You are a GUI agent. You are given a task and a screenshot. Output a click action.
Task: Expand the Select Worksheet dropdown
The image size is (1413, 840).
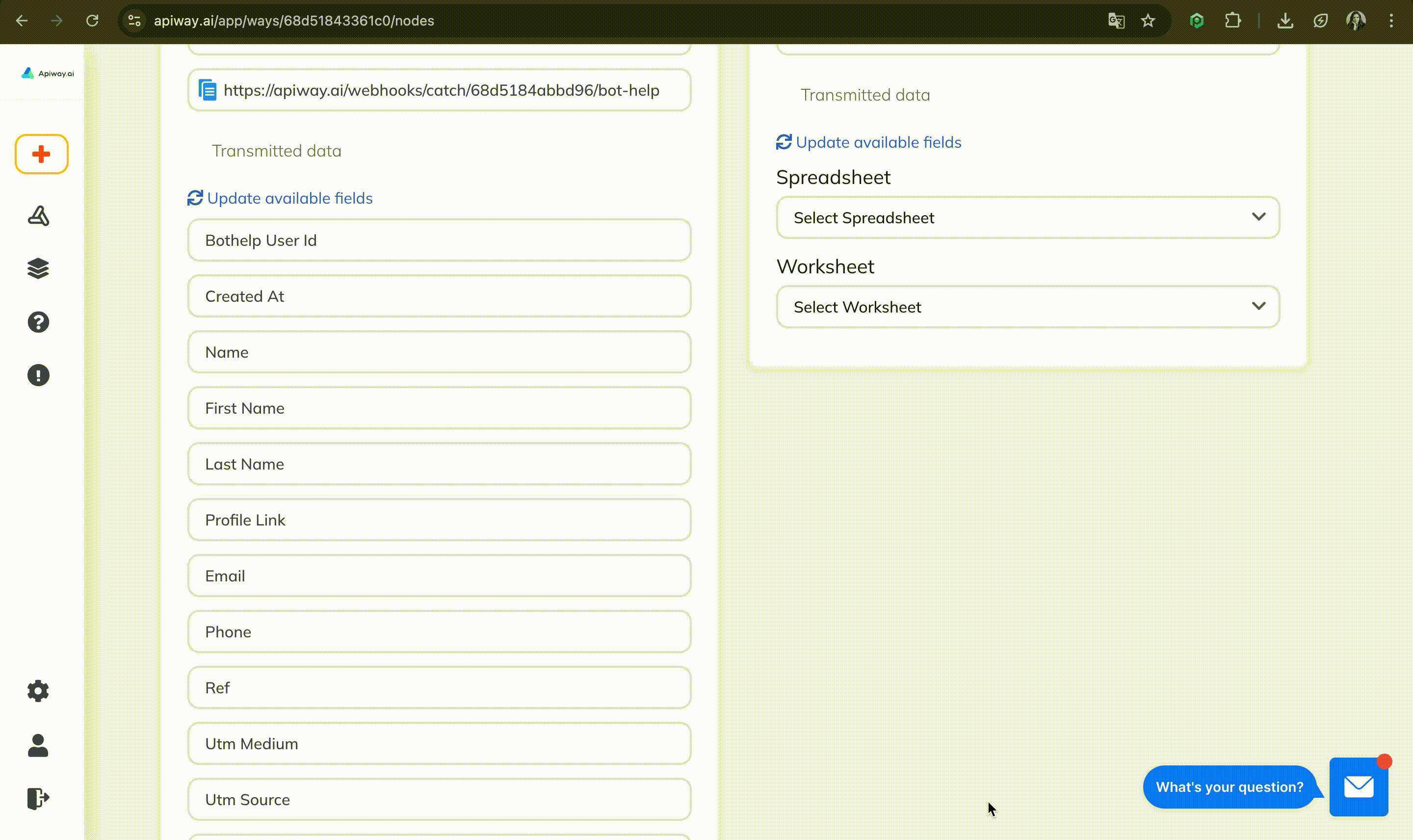pyautogui.click(x=1027, y=307)
